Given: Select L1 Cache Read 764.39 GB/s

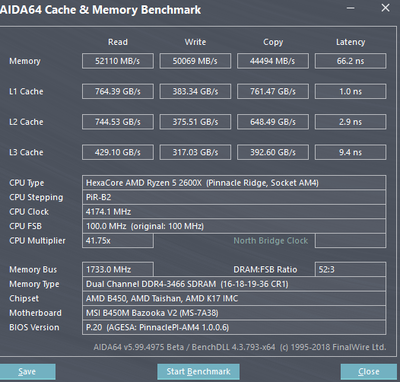Looking at the screenshot, I should pyautogui.click(x=118, y=91).
